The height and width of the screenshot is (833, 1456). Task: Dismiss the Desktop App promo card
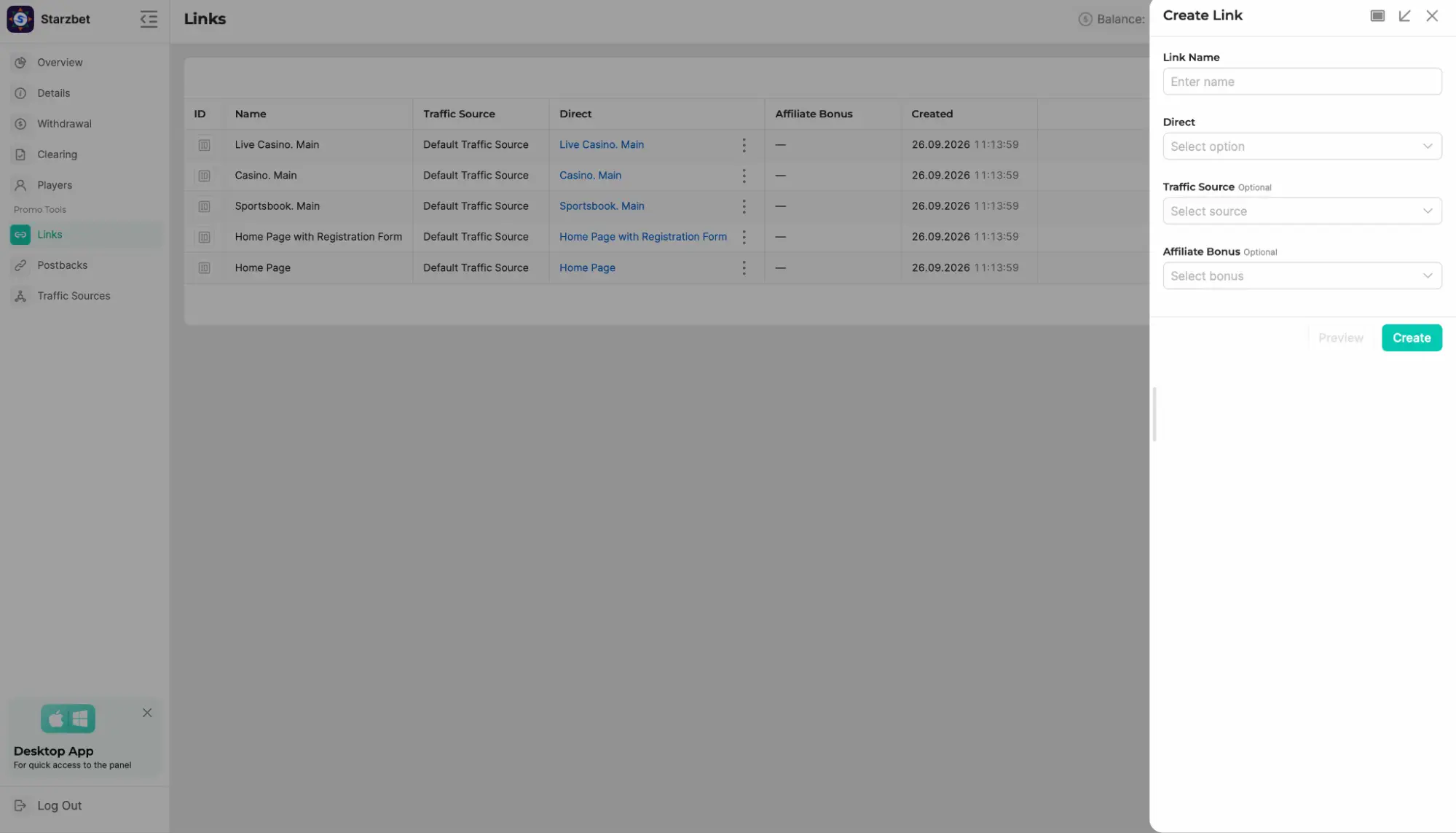click(x=147, y=713)
